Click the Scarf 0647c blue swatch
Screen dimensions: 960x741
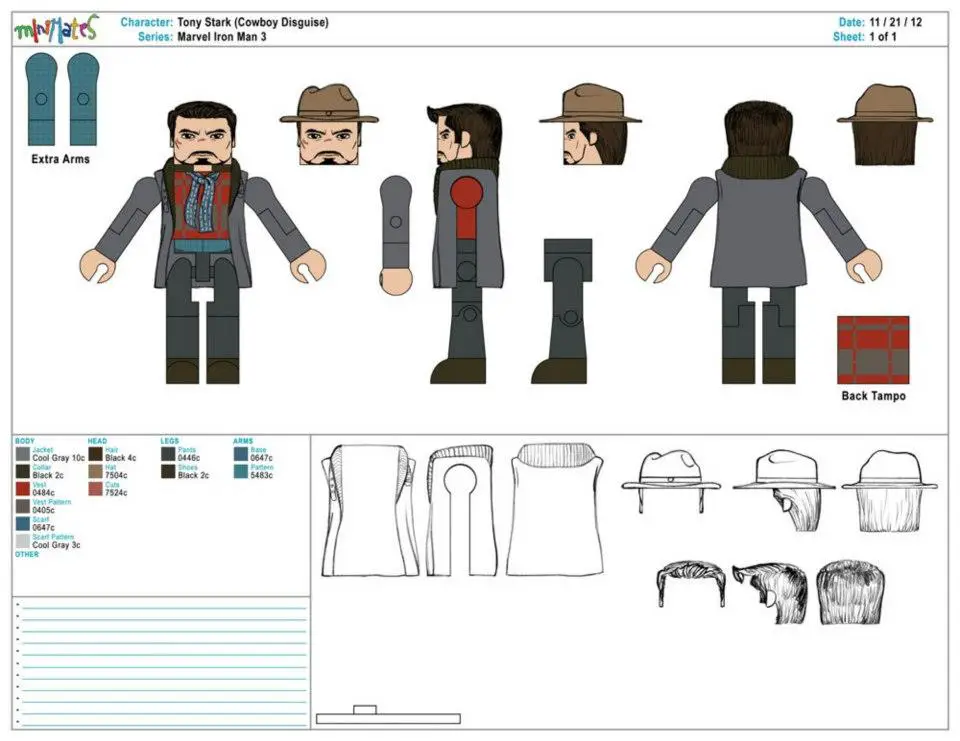coord(23,524)
